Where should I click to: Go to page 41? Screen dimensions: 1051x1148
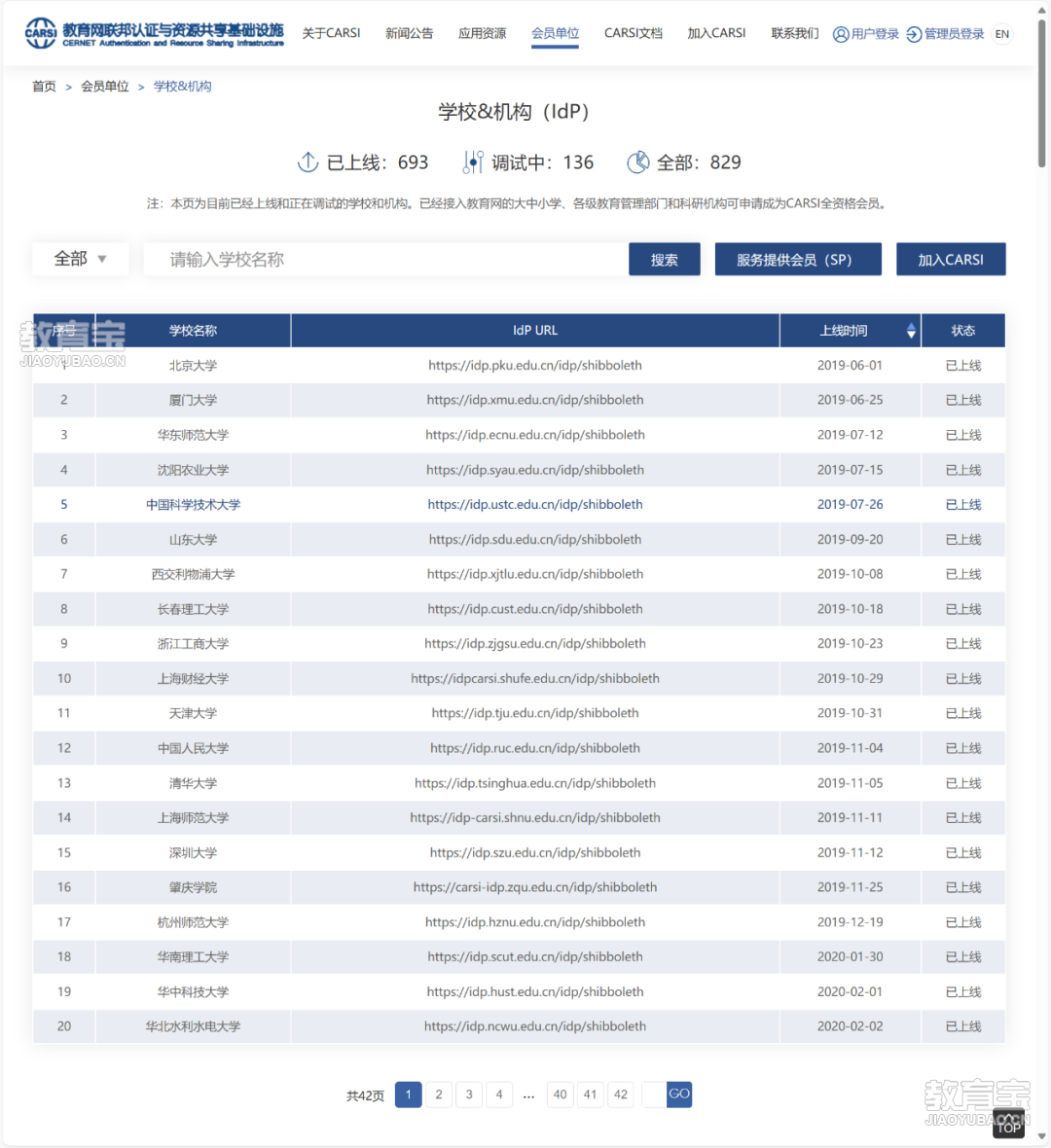(x=591, y=1094)
